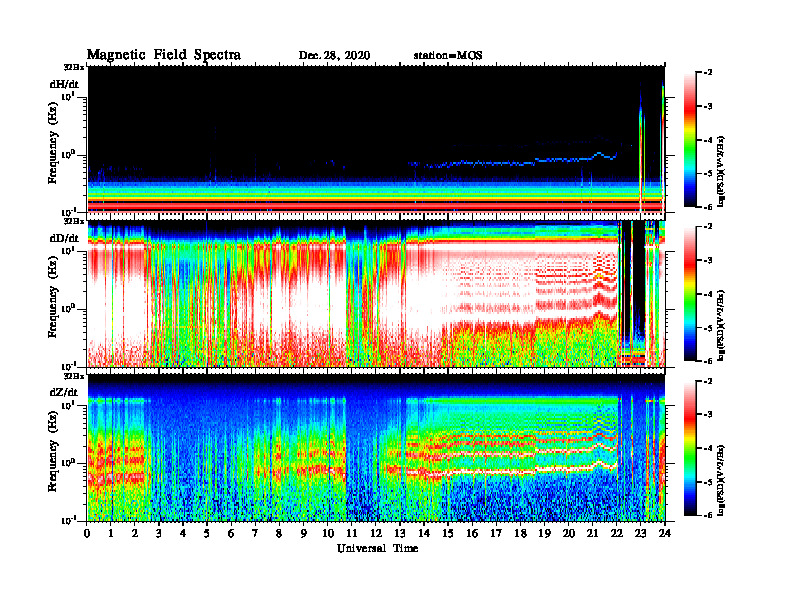Click the "Universal Time" axis label
The width and height of the screenshot is (792, 612).
pos(378,548)
